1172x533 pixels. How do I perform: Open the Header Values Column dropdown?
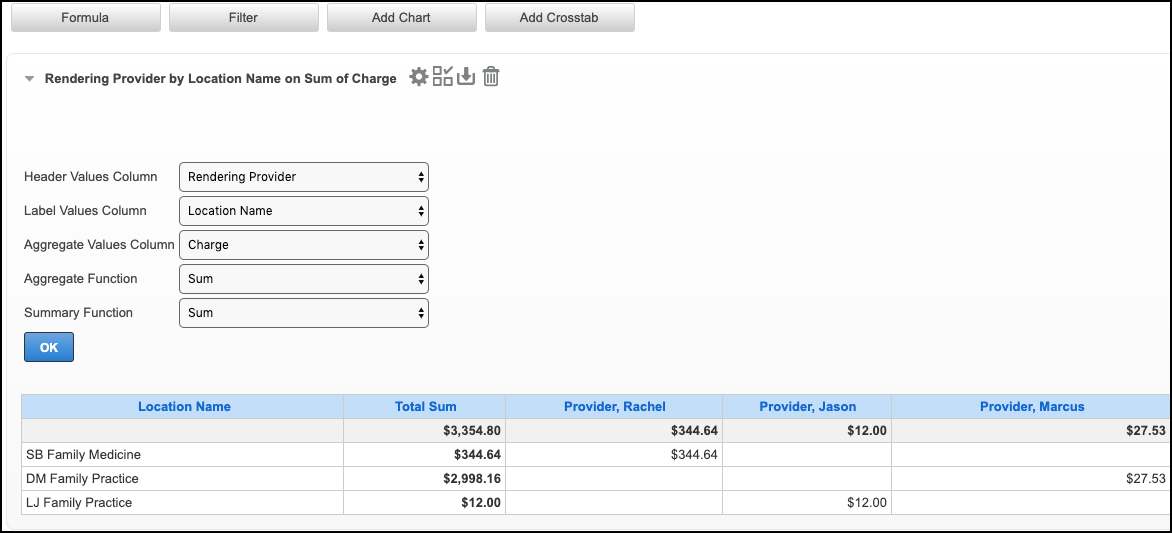click(303, 177)
